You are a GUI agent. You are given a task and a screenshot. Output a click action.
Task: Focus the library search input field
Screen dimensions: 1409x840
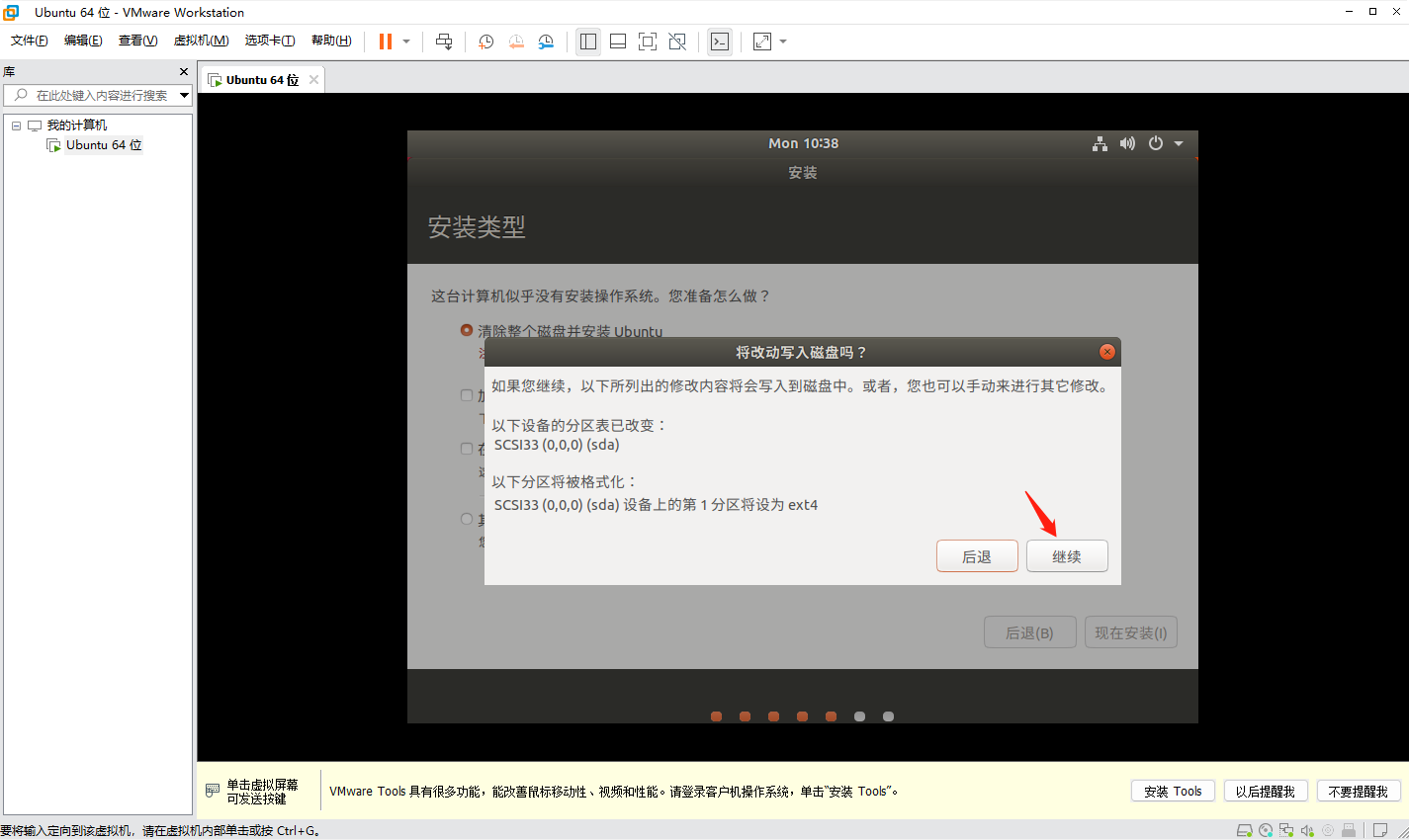point(101,96)
